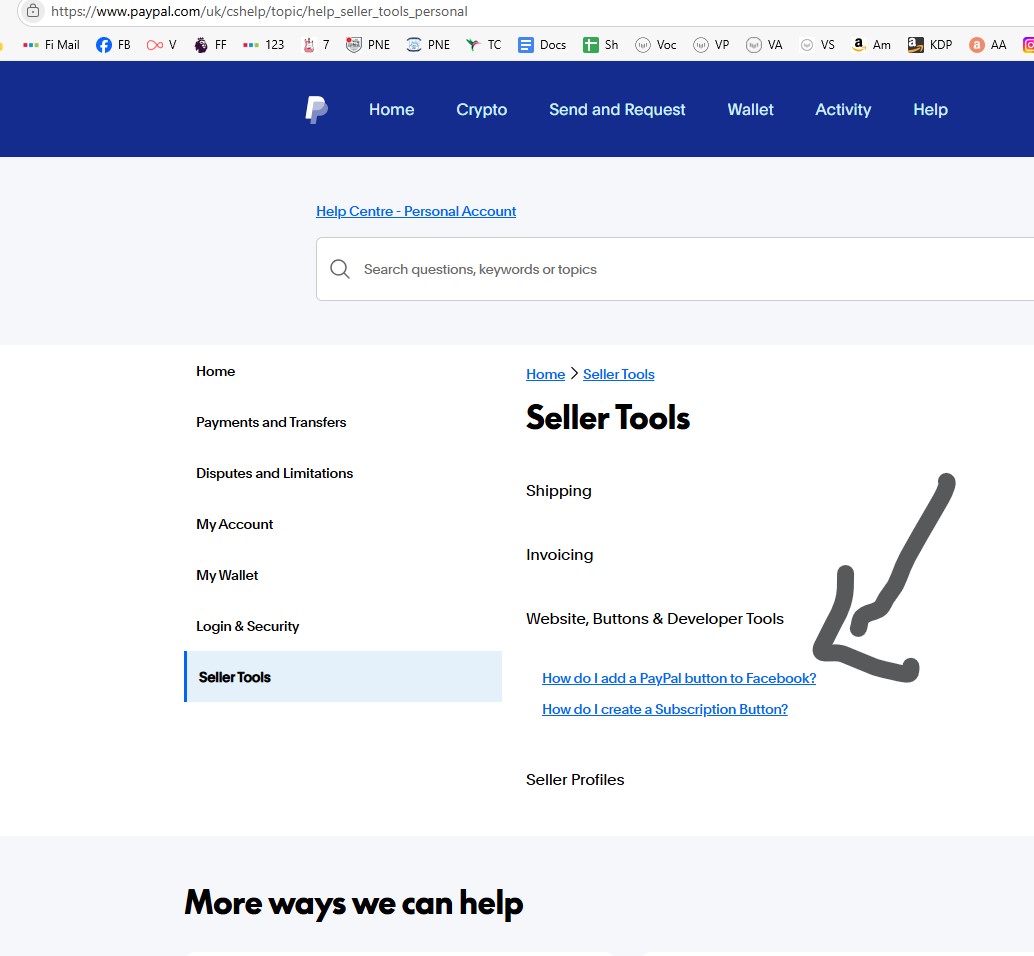Image resolution: width=1034 pixels, height=956 pixels.
Task: Open the VS bookmark
Action: (x=817, y=45)
